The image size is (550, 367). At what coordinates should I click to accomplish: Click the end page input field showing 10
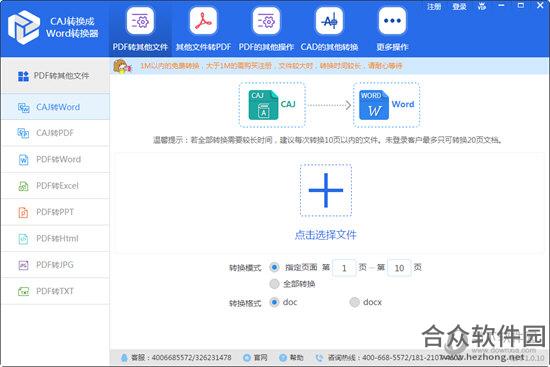[x=399, y=268]
